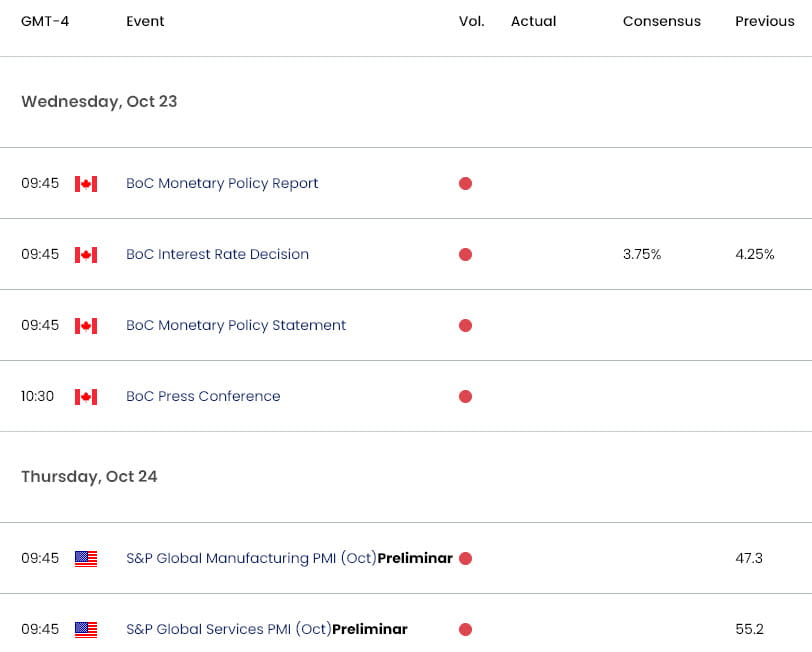Image resolution: width=812 pixels, height=652 pixels.
Task: Click the Consensus column header
Action: pos(661,20)
